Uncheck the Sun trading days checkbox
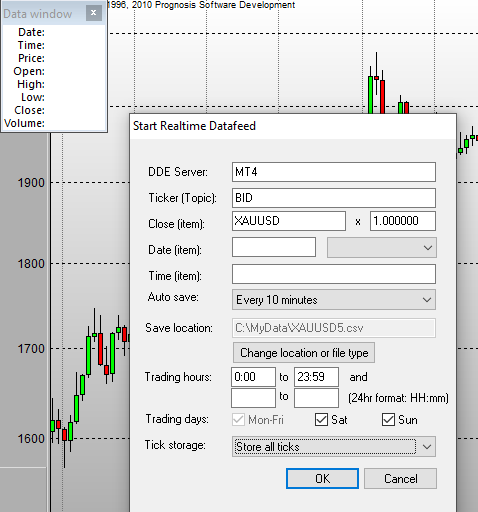The height and width of the screenshot is (512, 478). click(x=388, y=420)
